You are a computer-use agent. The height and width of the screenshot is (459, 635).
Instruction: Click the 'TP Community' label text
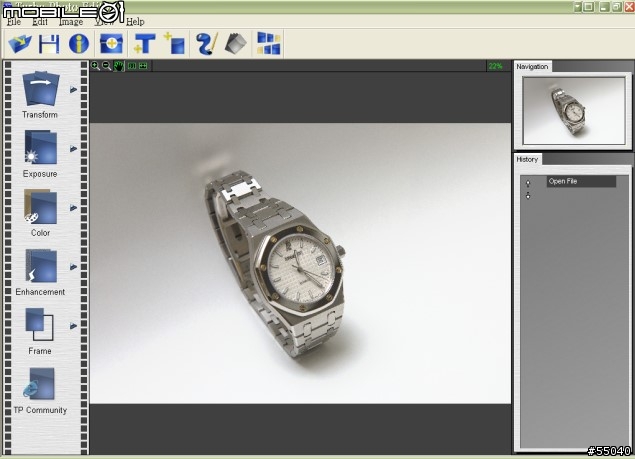[x=40, y=410]
